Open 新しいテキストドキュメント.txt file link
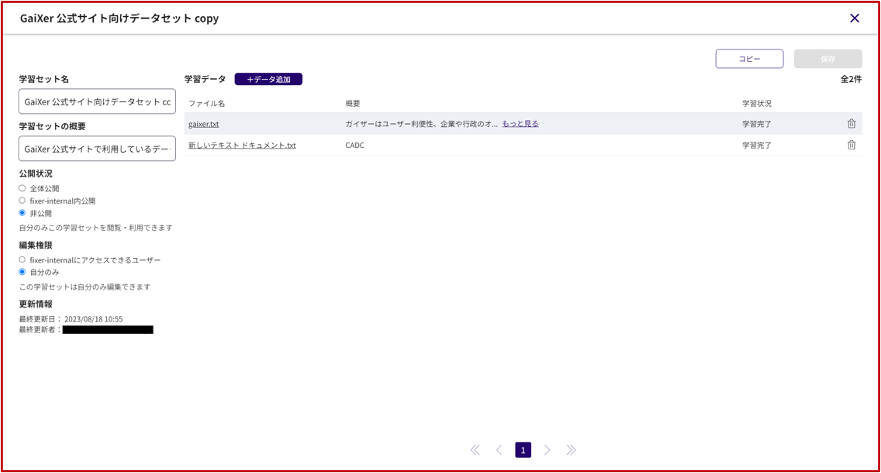The height and width of the screenshot is (473, 881). [242, 145]
